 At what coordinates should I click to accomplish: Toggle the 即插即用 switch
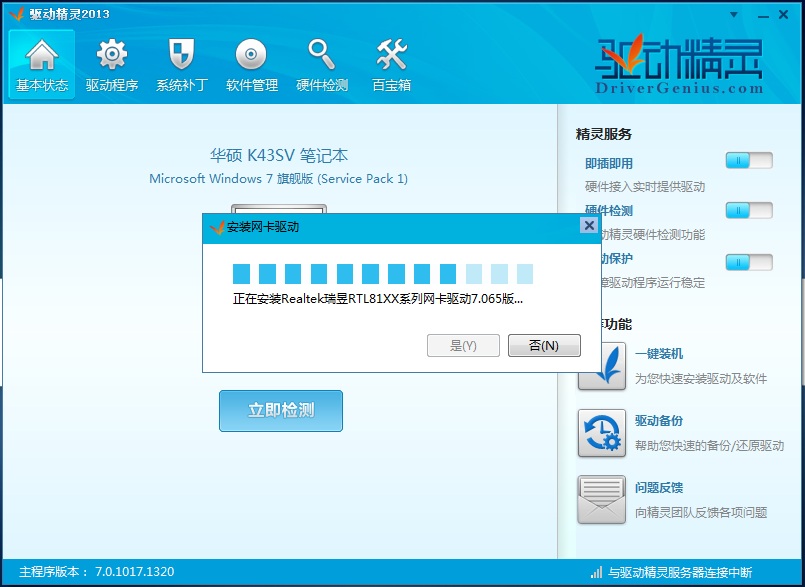pos(749,161)
